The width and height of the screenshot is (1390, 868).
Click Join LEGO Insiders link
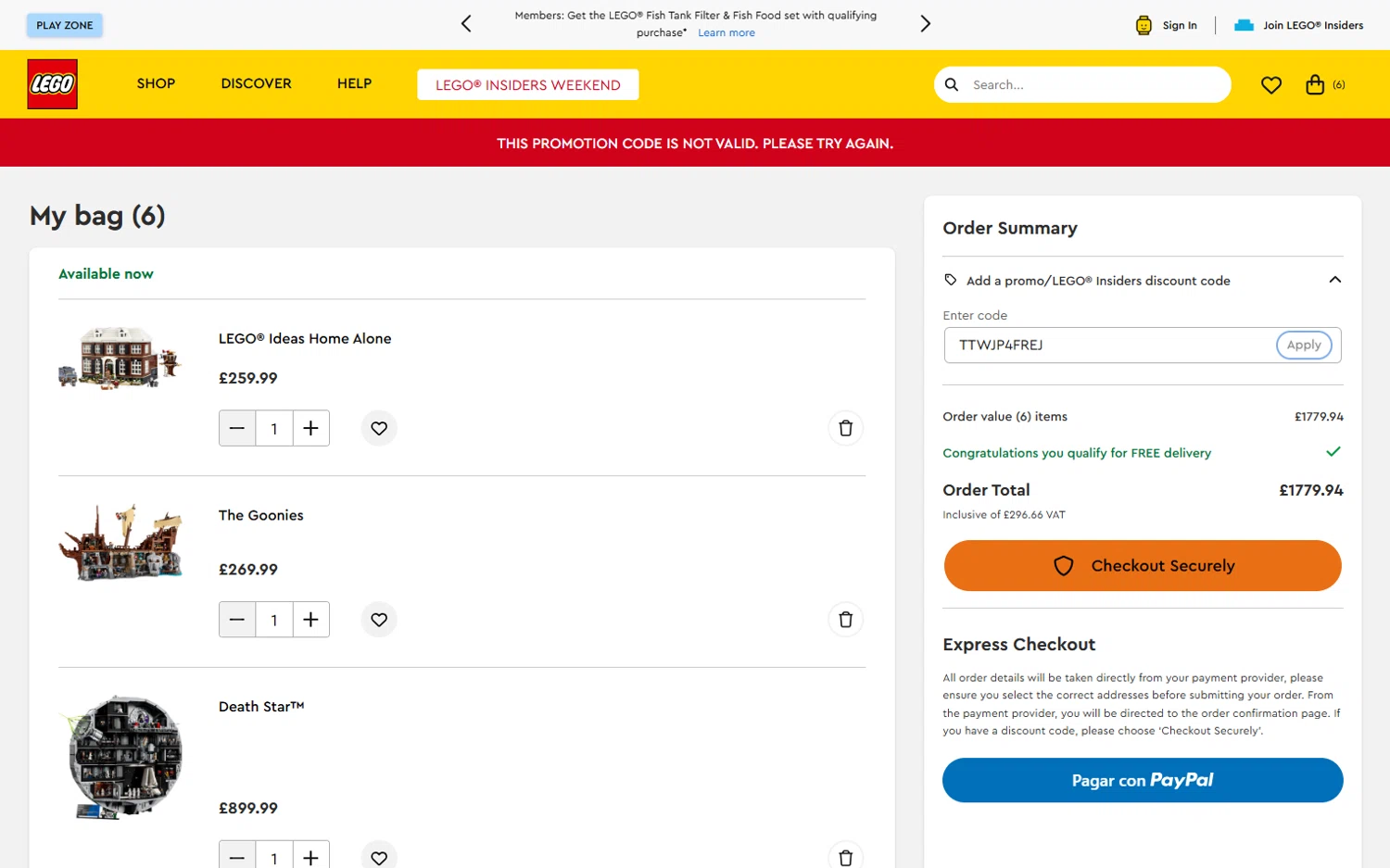click(x=1313, y=25)
